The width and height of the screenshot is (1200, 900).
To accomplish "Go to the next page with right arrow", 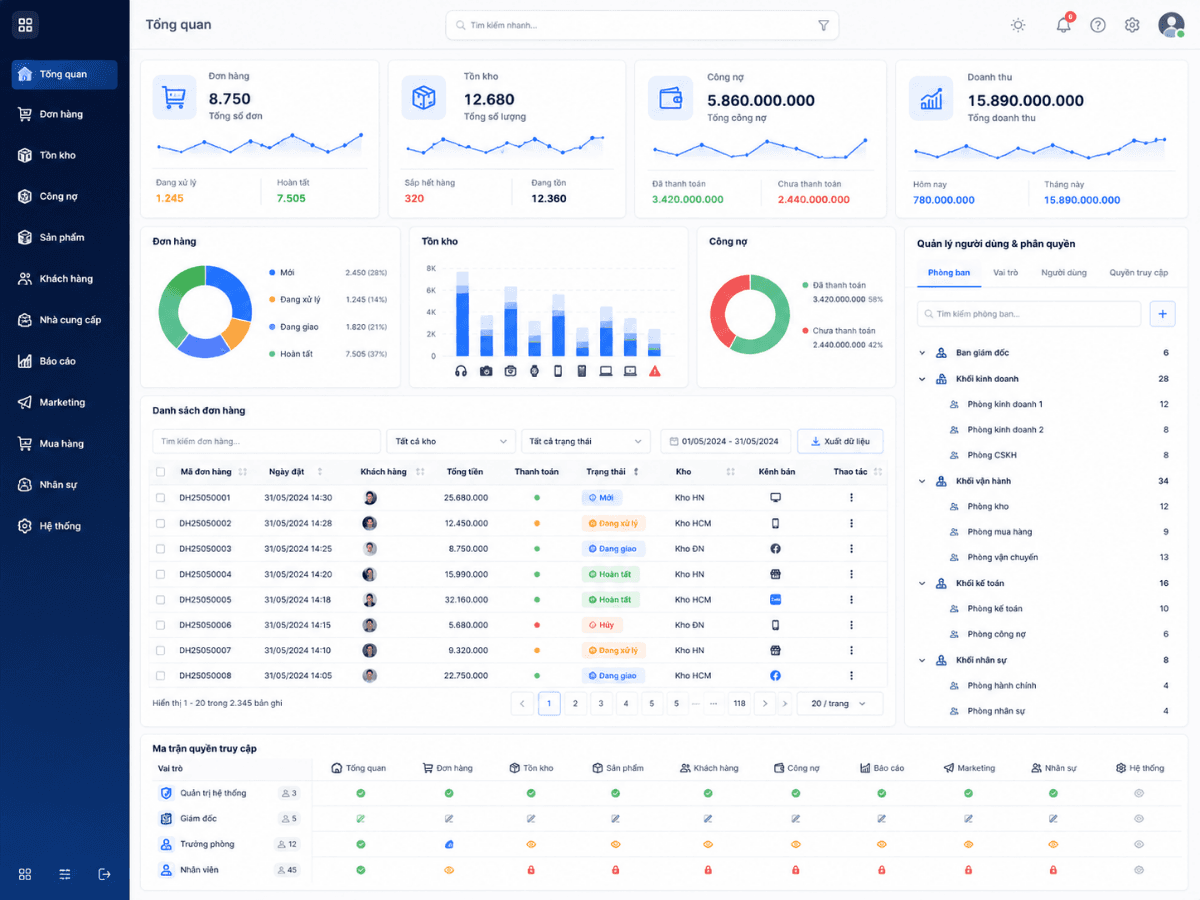I will click(x=765, y=703).
